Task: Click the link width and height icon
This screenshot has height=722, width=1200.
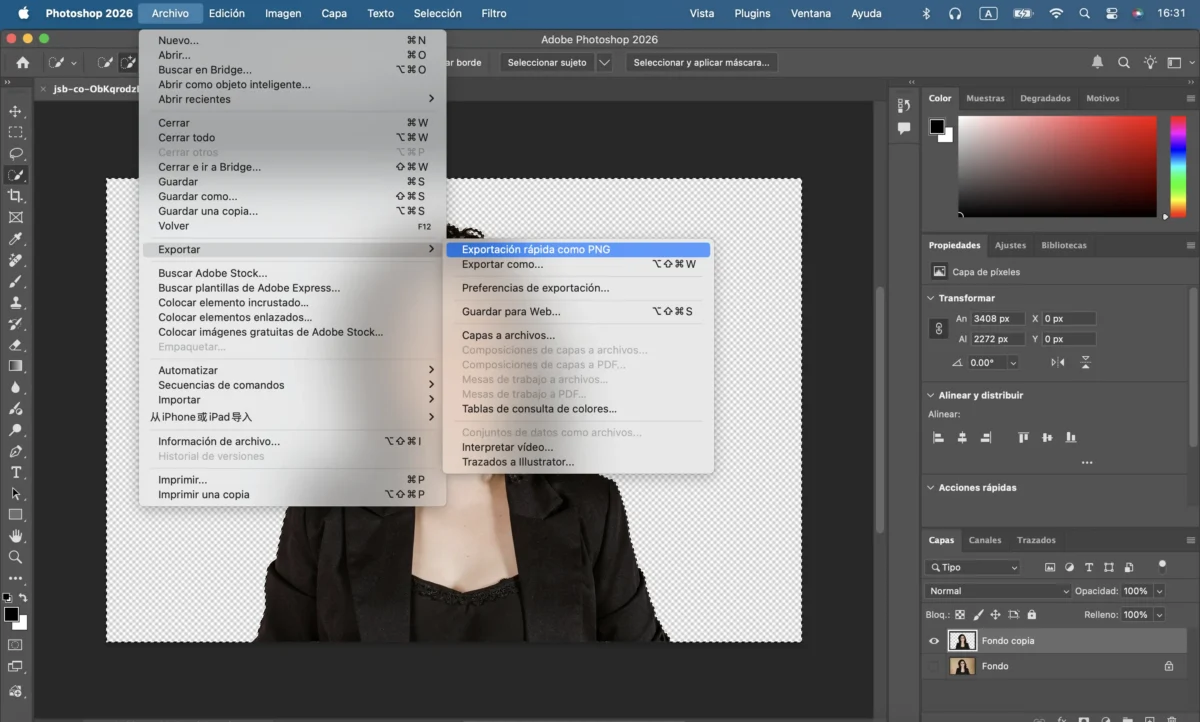Action: click(938, 328)
